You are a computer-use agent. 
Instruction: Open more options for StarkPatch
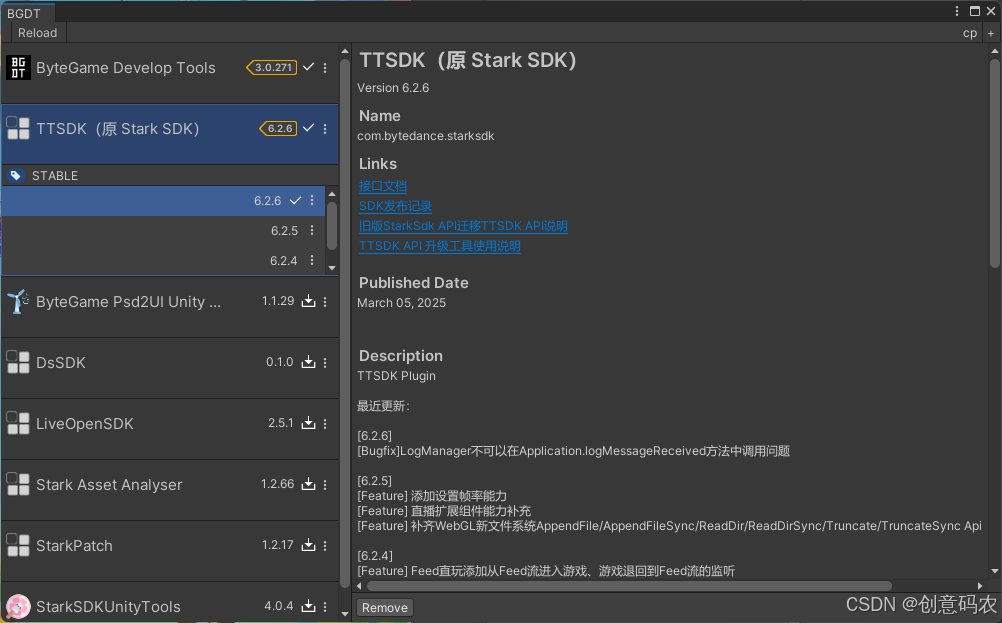click(x=325, y=546)
